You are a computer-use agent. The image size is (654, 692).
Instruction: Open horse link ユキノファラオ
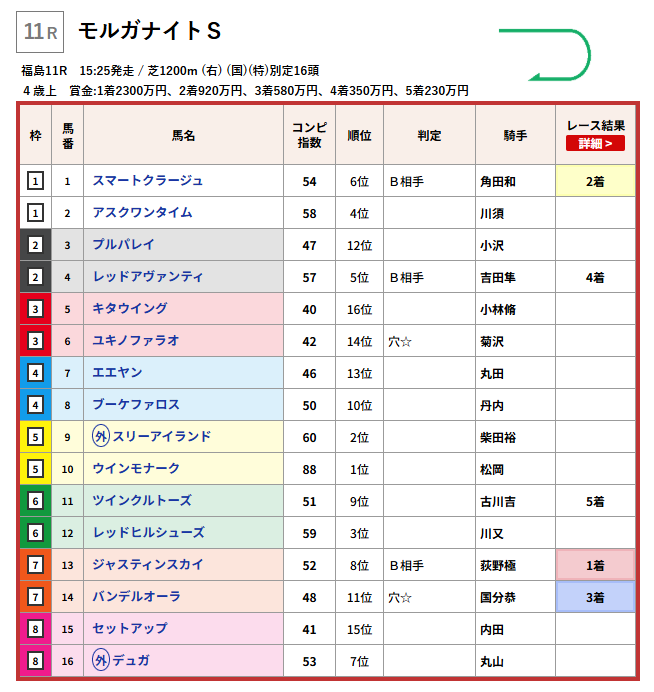click(136, 341)
